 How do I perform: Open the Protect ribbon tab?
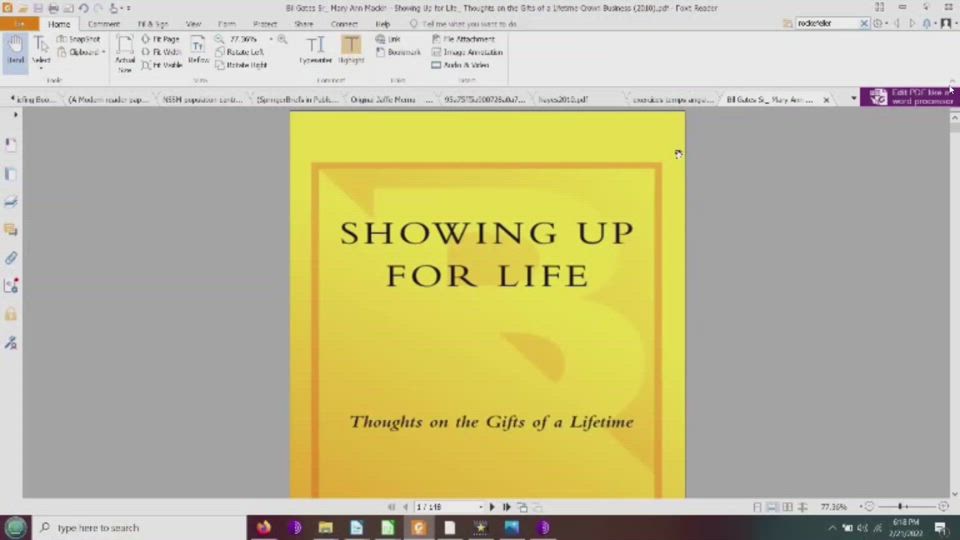(265, 24)
